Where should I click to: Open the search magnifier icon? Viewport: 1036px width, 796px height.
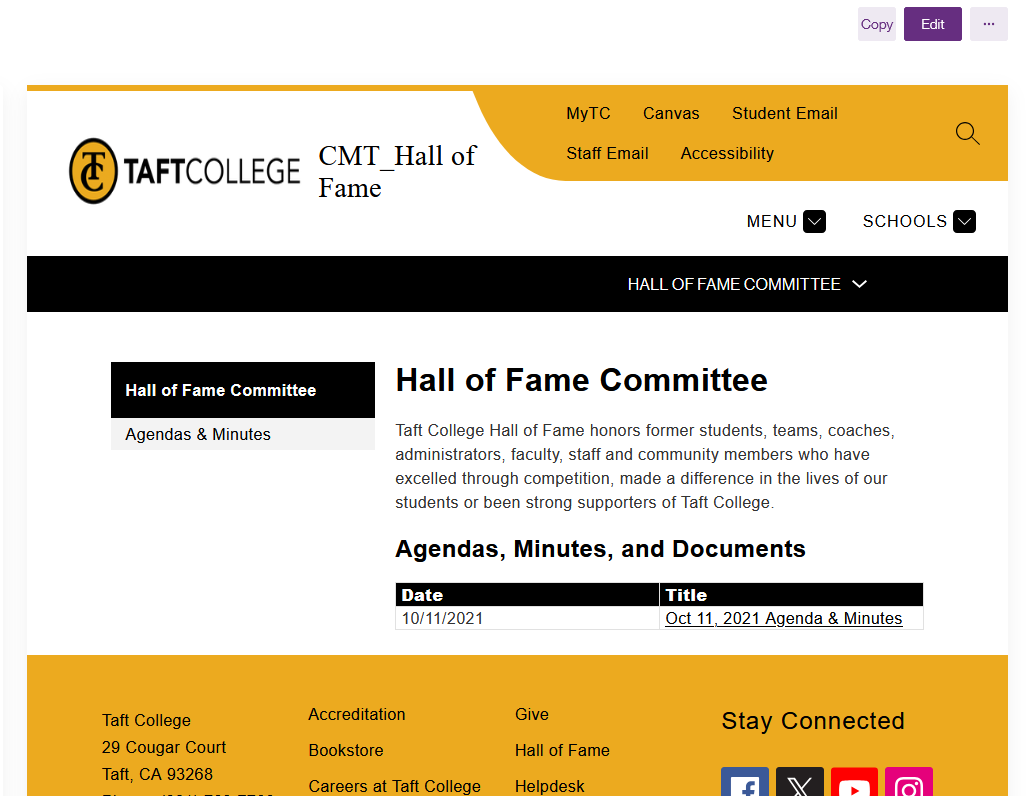(967, 133)
